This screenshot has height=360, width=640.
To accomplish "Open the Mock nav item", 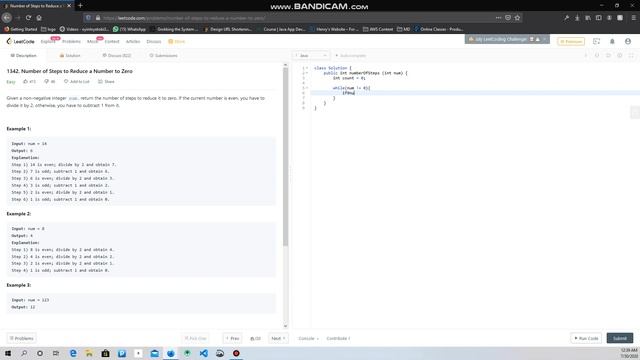I will pos(92,41).
